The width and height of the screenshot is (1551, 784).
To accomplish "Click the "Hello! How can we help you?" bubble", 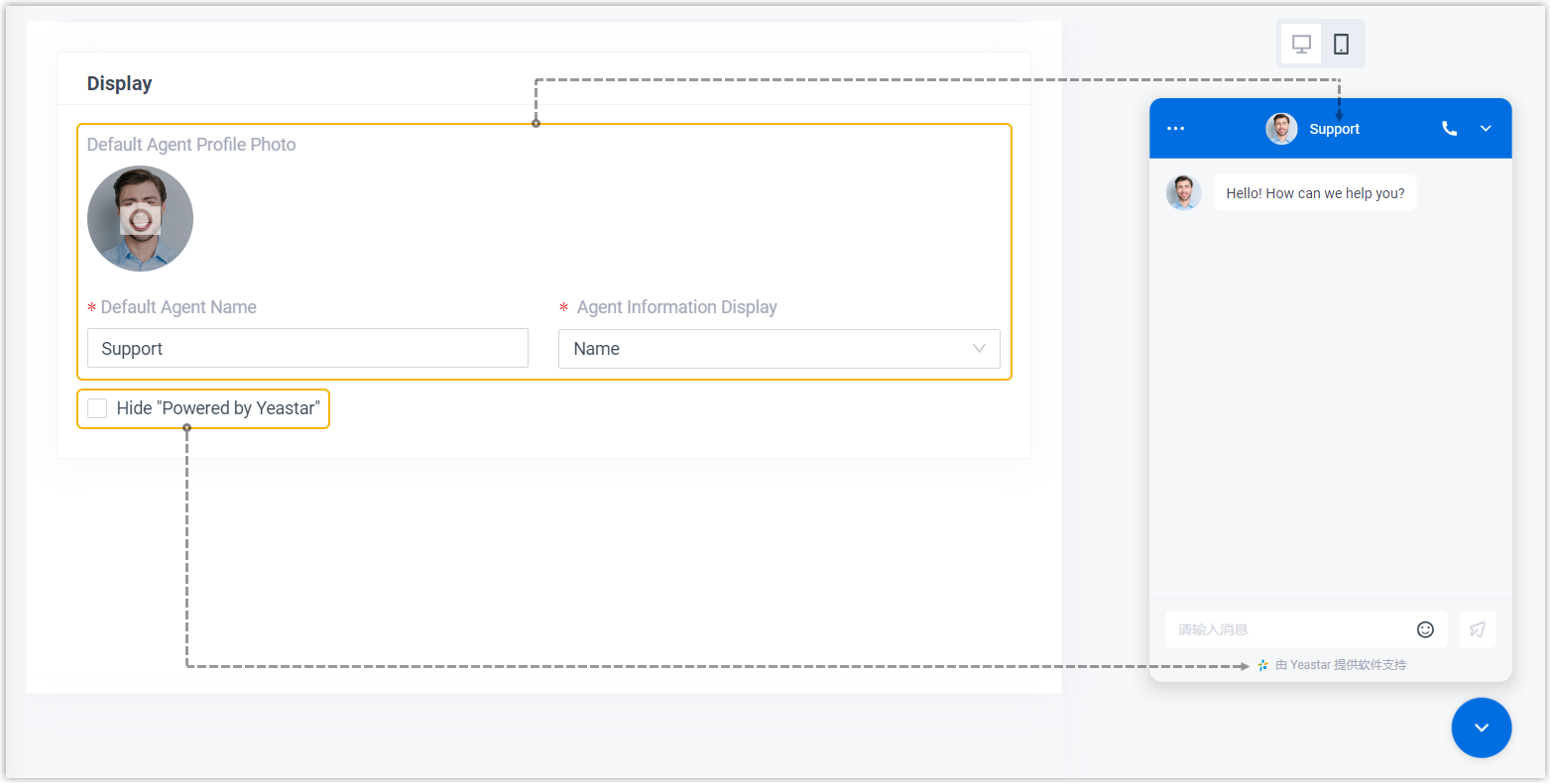I will coord(1315,193).
